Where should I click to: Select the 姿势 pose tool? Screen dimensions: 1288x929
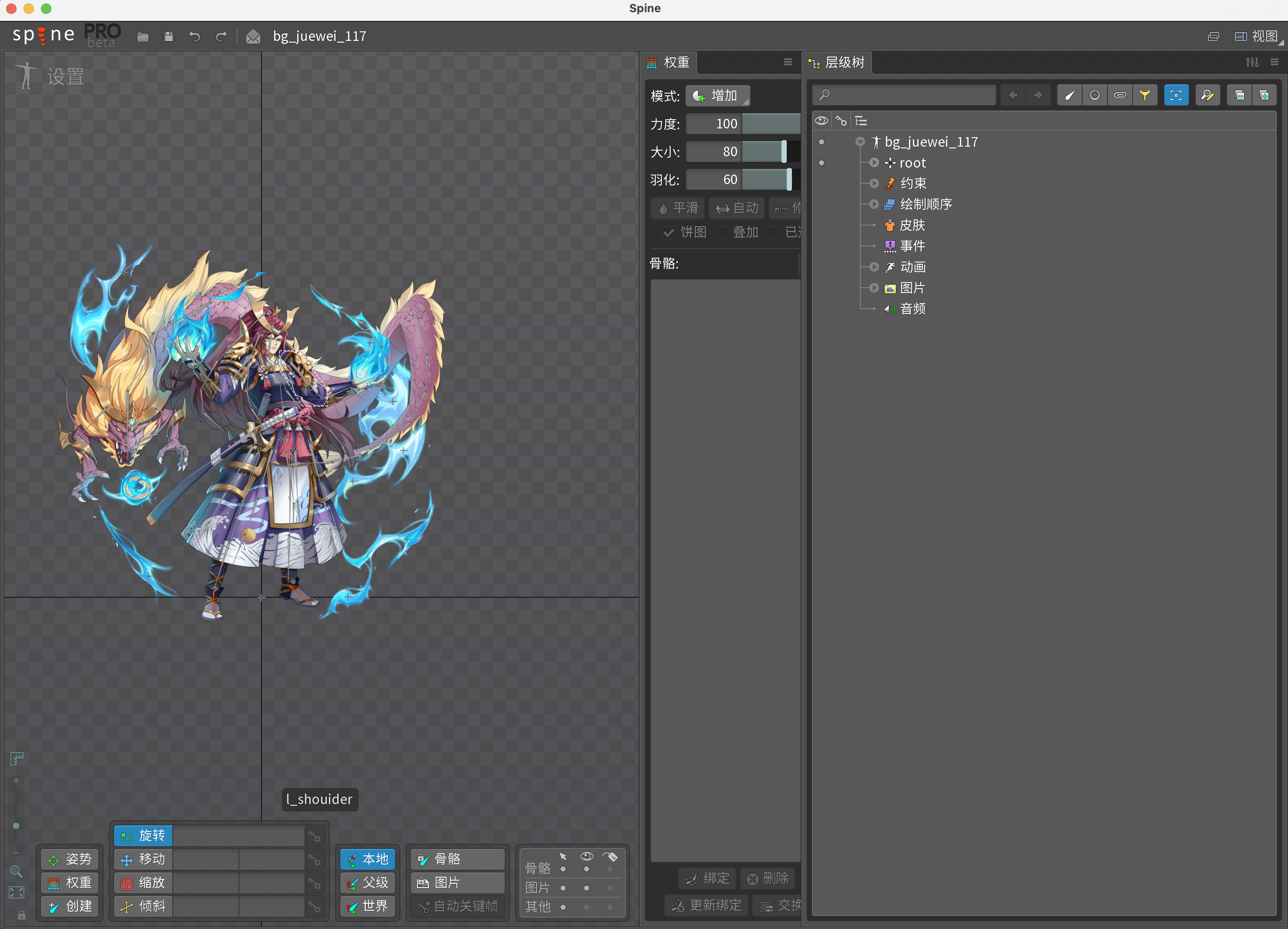70,859
